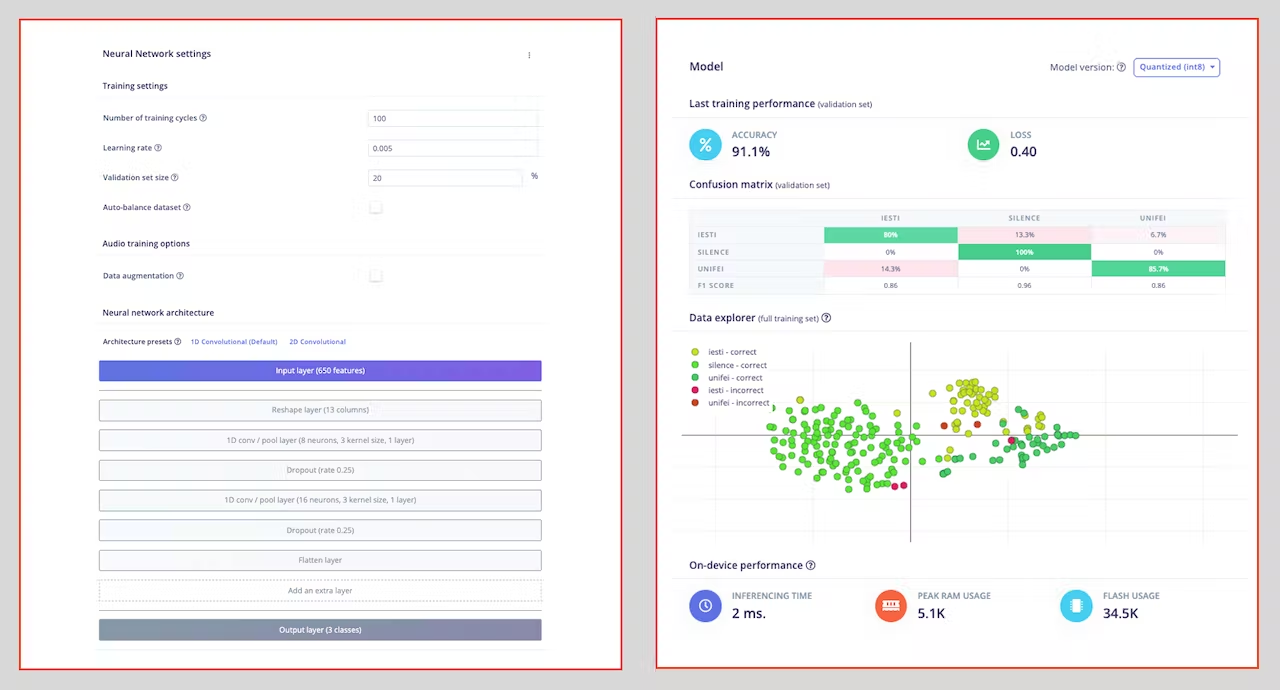The image size is (1280, 690).
Task: Open the Flatten layer block
Action: pyautogui.click(x=320, y=560)
